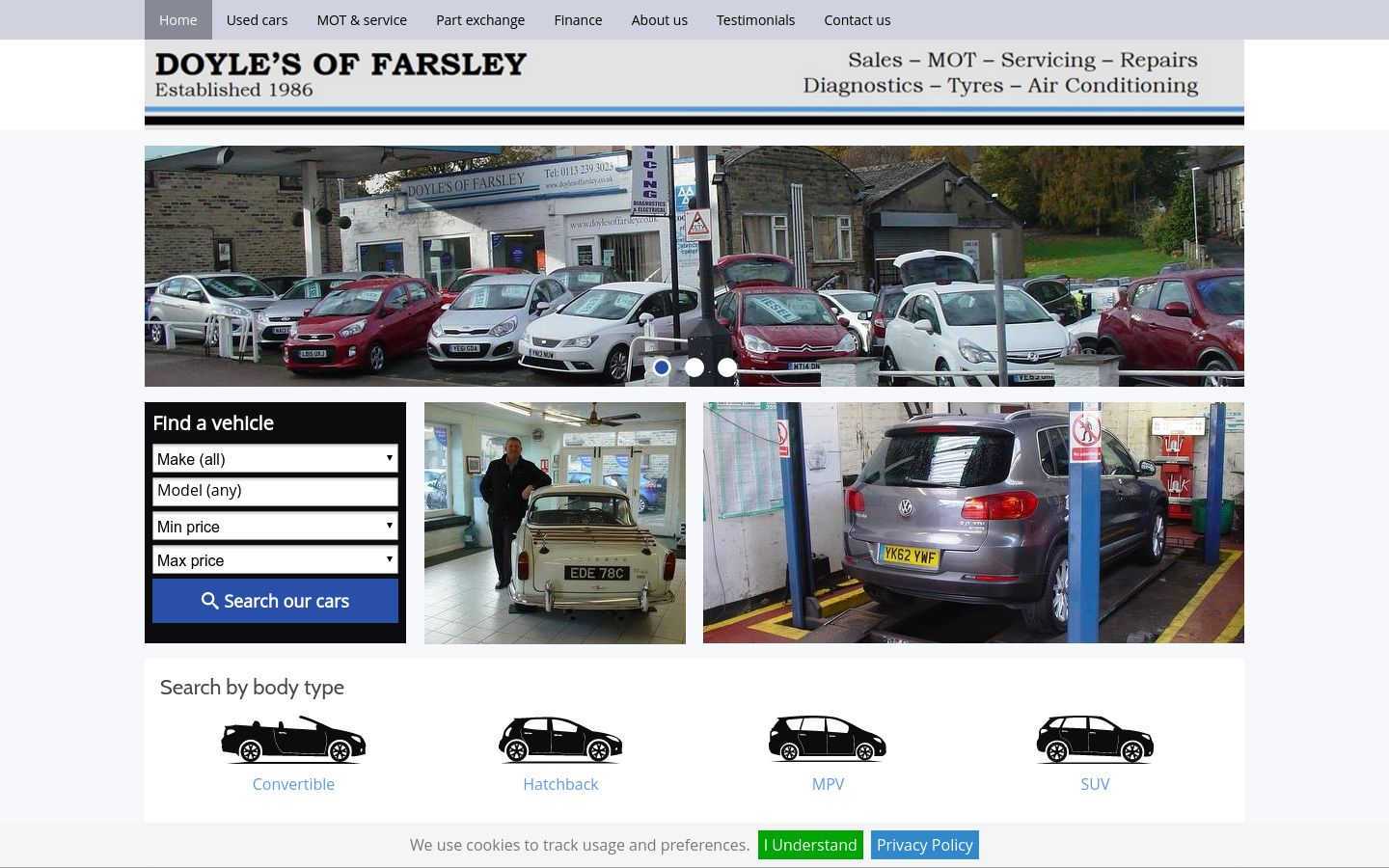Click the MPV car silhouette icon
The height and width of the screenshot is (868, 1389).
[x=828, y=739]
